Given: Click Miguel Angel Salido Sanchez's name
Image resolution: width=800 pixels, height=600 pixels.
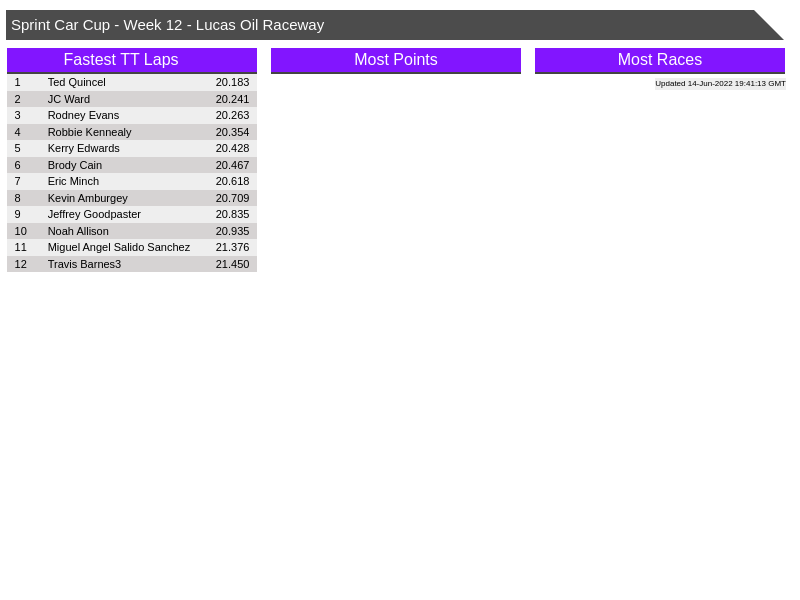Looking at the screenshot, I should pyautogui.click(x=119, y=247).
